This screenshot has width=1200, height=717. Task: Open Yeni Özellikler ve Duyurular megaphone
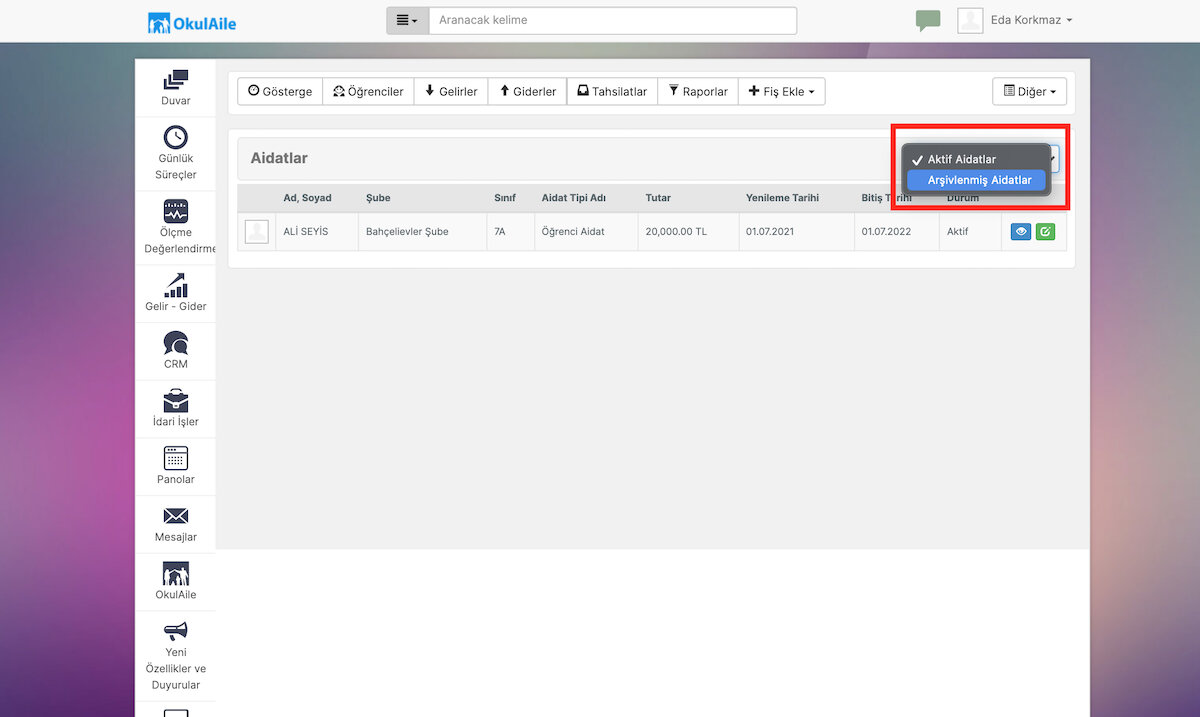(175, 631)
